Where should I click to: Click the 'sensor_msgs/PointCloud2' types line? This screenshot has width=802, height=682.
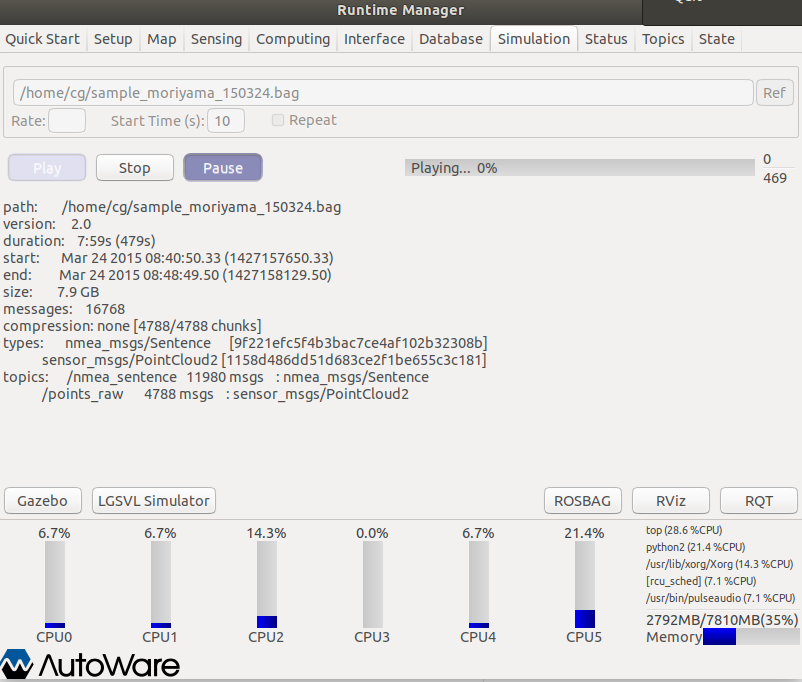264,360
